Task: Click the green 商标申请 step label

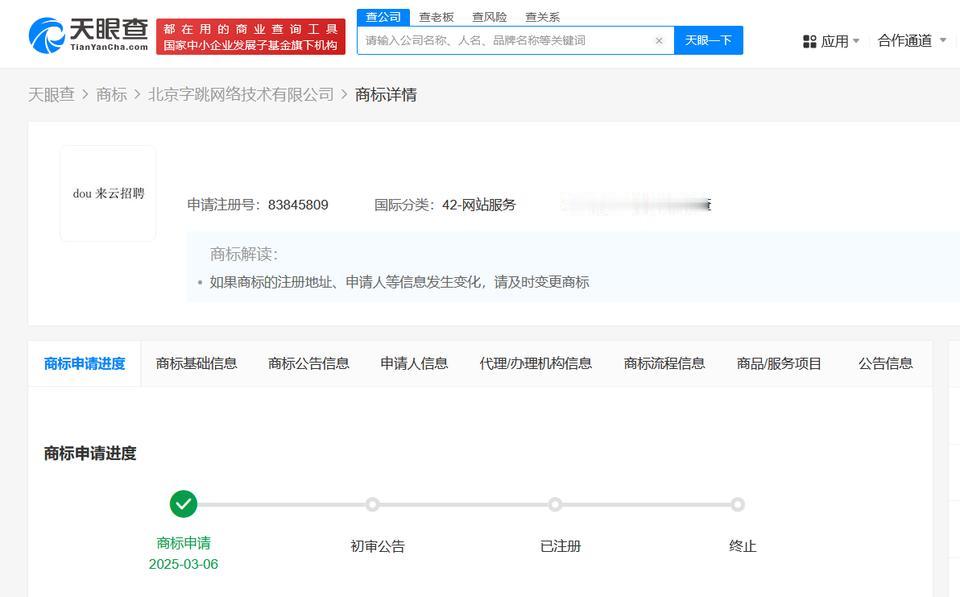Action: tap(183, 543)
